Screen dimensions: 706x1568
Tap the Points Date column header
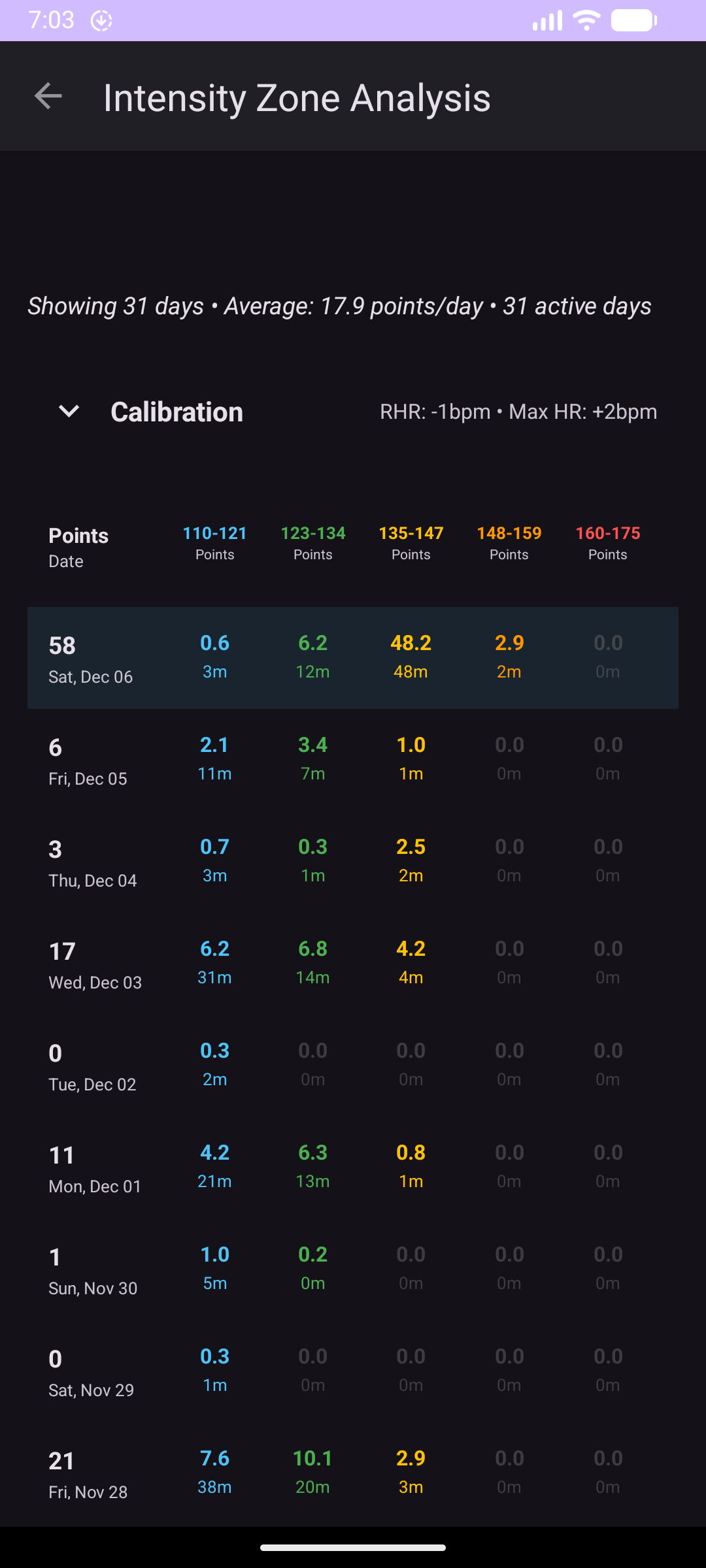point(78,547)
